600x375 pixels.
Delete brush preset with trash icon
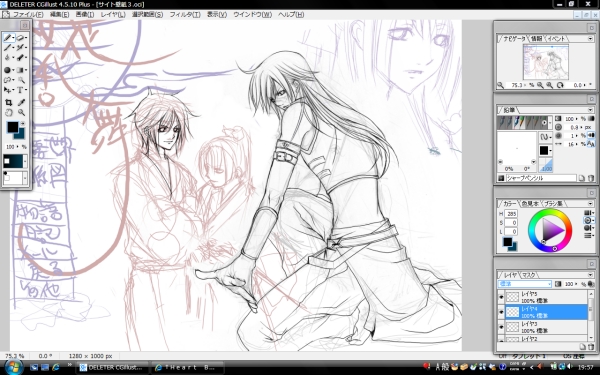(x=590, y=178)
